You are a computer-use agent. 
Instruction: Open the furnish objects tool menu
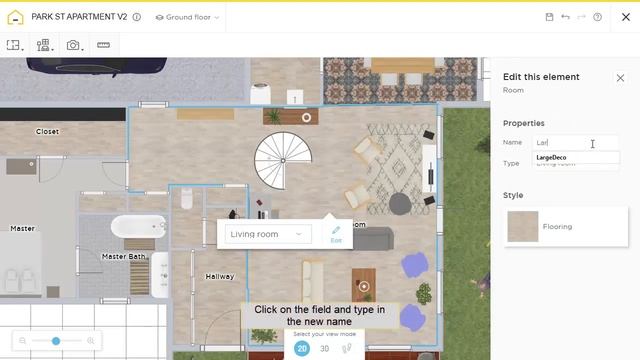pyautogui.click(x=44, y=45)
